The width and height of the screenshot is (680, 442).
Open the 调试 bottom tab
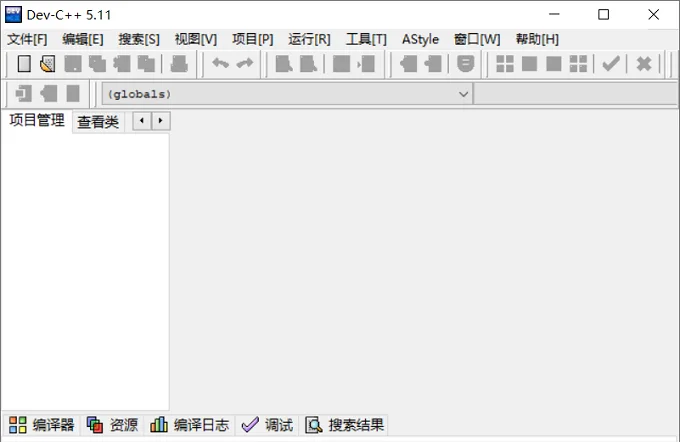tap(267, 425)
